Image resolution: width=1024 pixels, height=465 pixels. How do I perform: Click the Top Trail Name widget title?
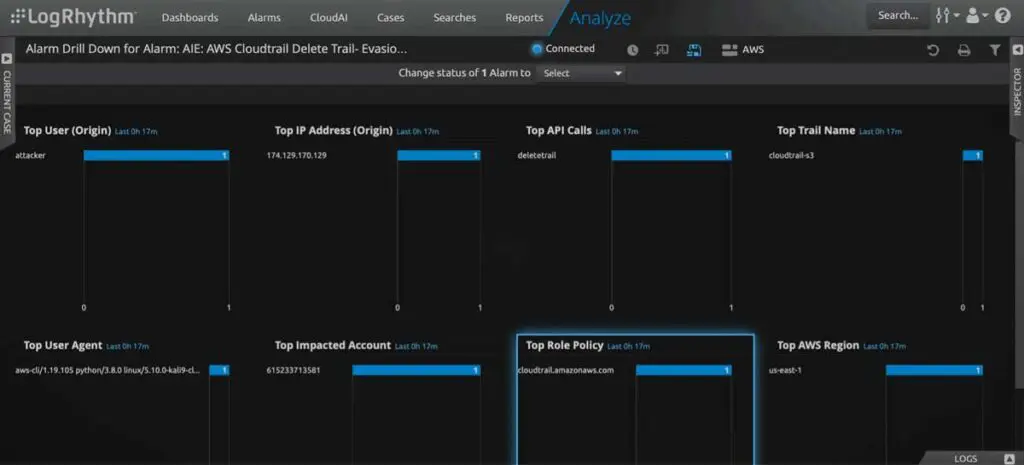click(816, 130)
